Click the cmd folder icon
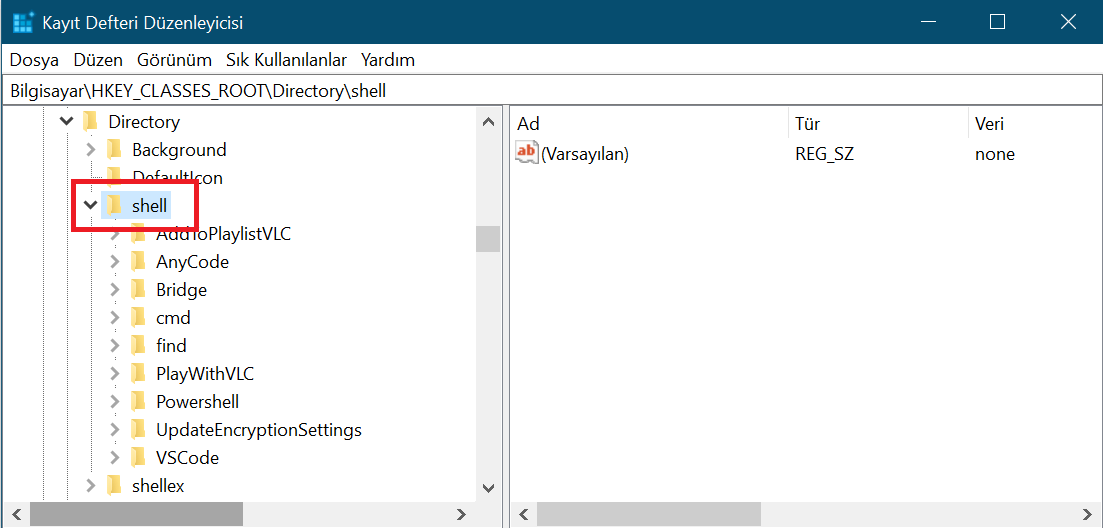This screenshot has width=1103, height=528. (138, 318)
